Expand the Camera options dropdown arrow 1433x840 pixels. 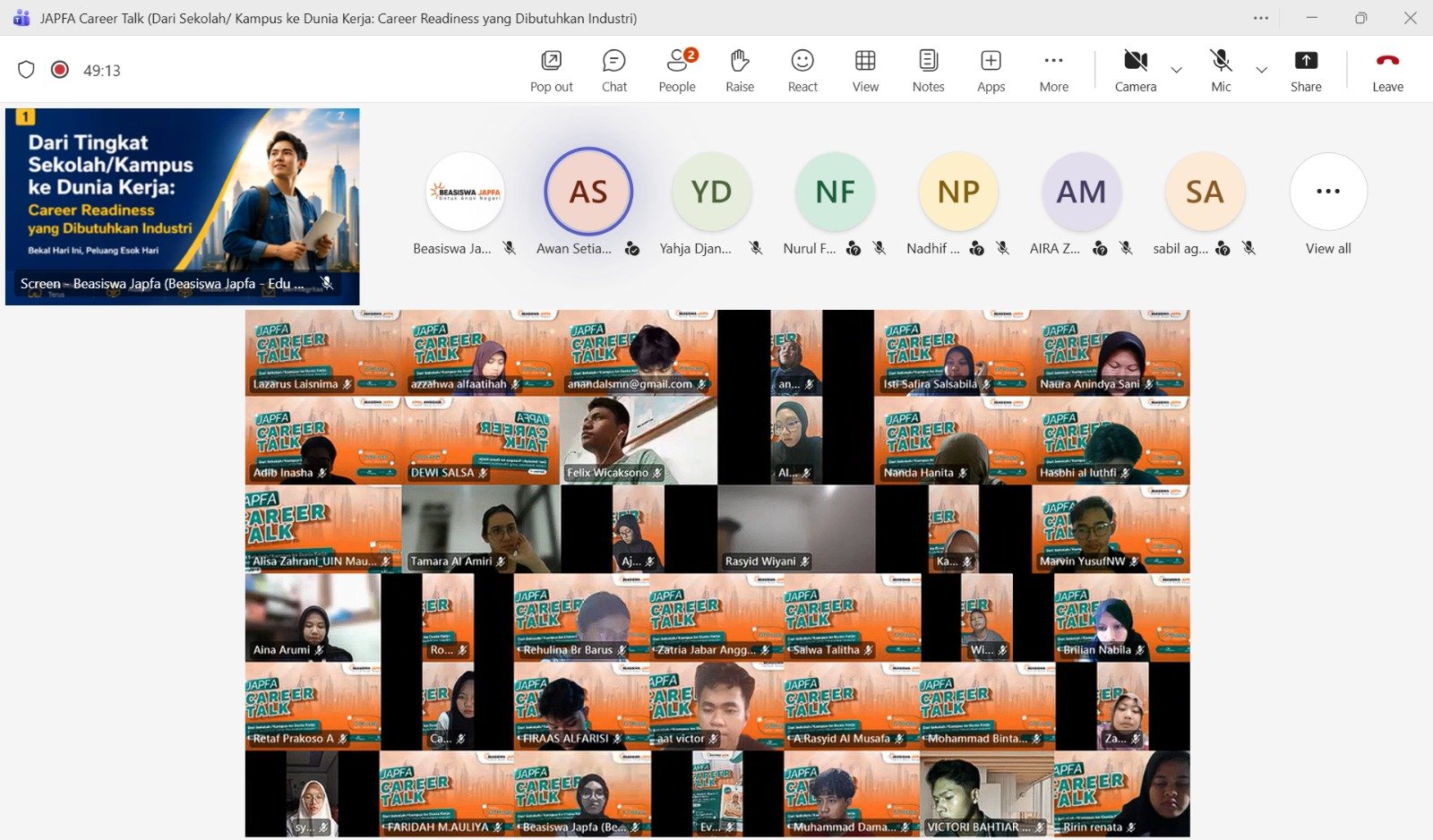click(x=1177, y=70)
